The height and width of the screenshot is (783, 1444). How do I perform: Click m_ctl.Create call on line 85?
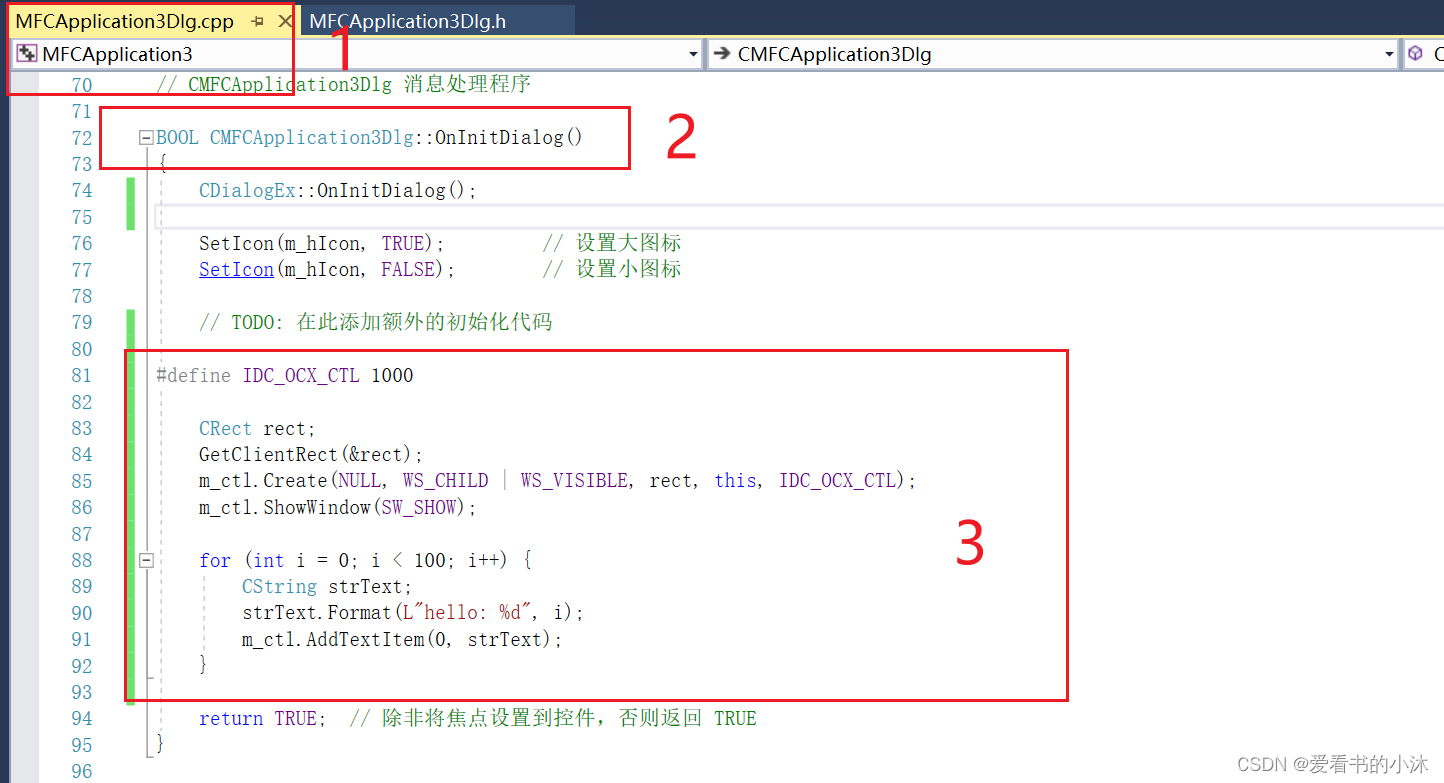point(558,481)
